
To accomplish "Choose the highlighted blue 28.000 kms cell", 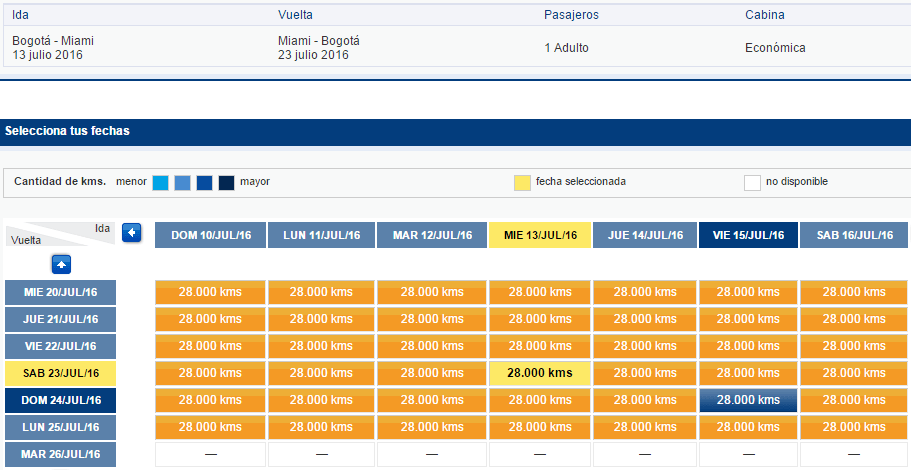I will (x=748, y=400).
